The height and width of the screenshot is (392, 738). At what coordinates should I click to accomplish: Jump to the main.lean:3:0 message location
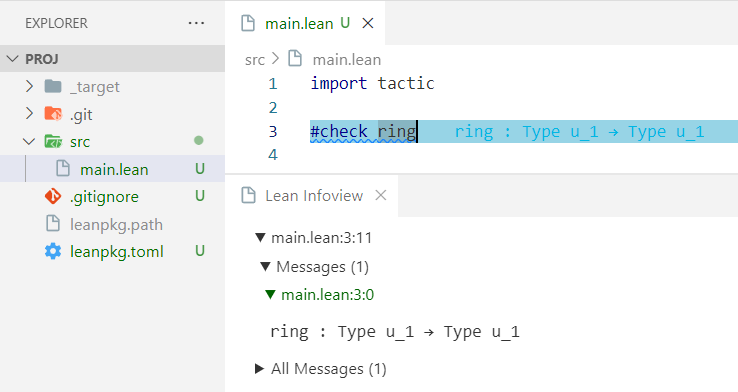[x=328, y=295]
